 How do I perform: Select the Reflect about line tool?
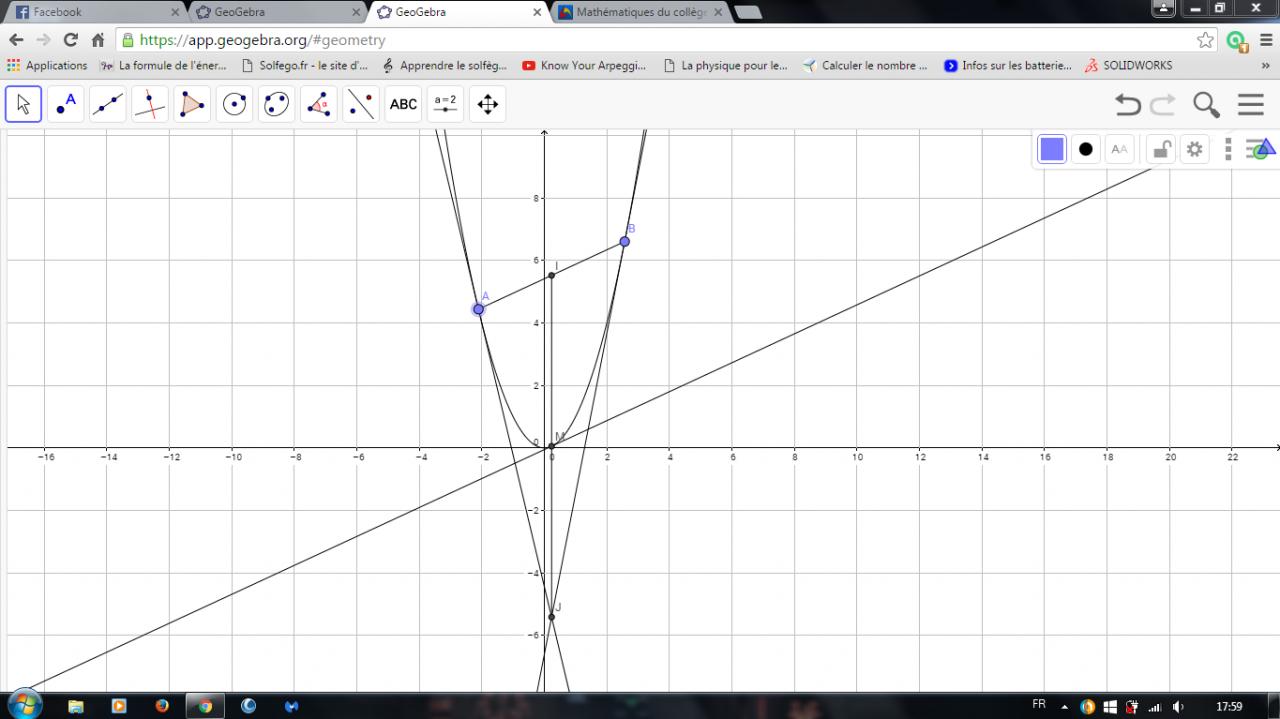361,104
